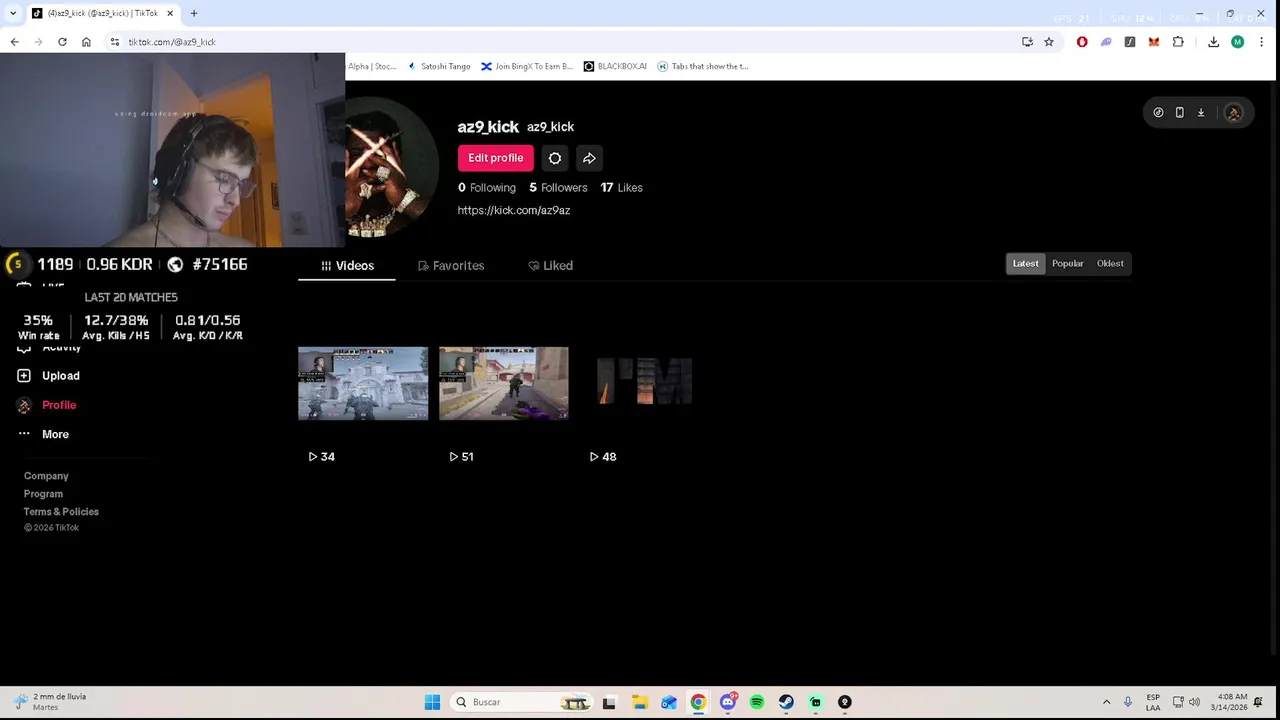Go to the browser home page
Screen dimensions: 1280x720
pyautogui.click(x=86, y=42)
